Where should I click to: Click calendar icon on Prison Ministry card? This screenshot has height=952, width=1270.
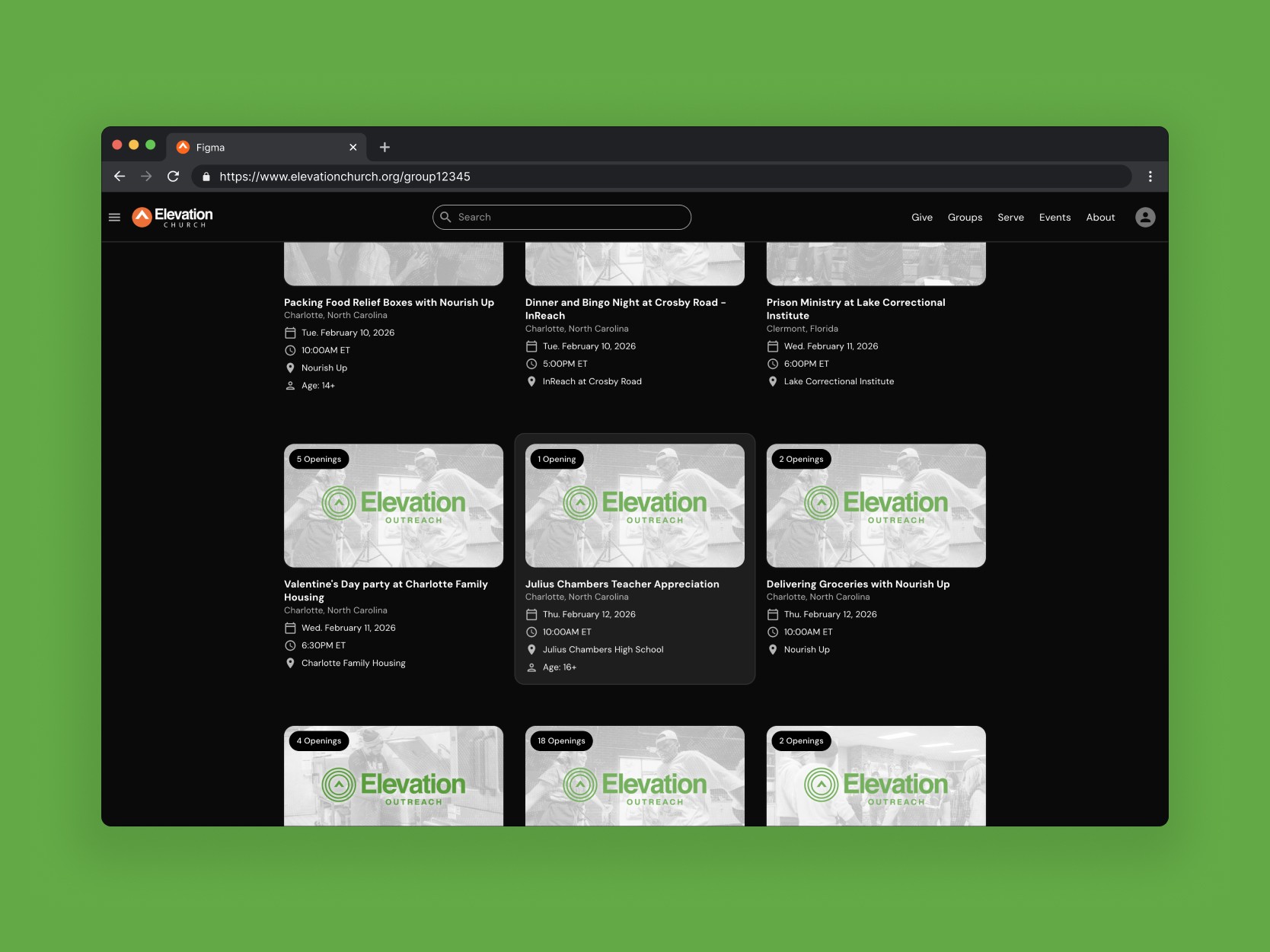pyautogui.click(x=773, y=346)
